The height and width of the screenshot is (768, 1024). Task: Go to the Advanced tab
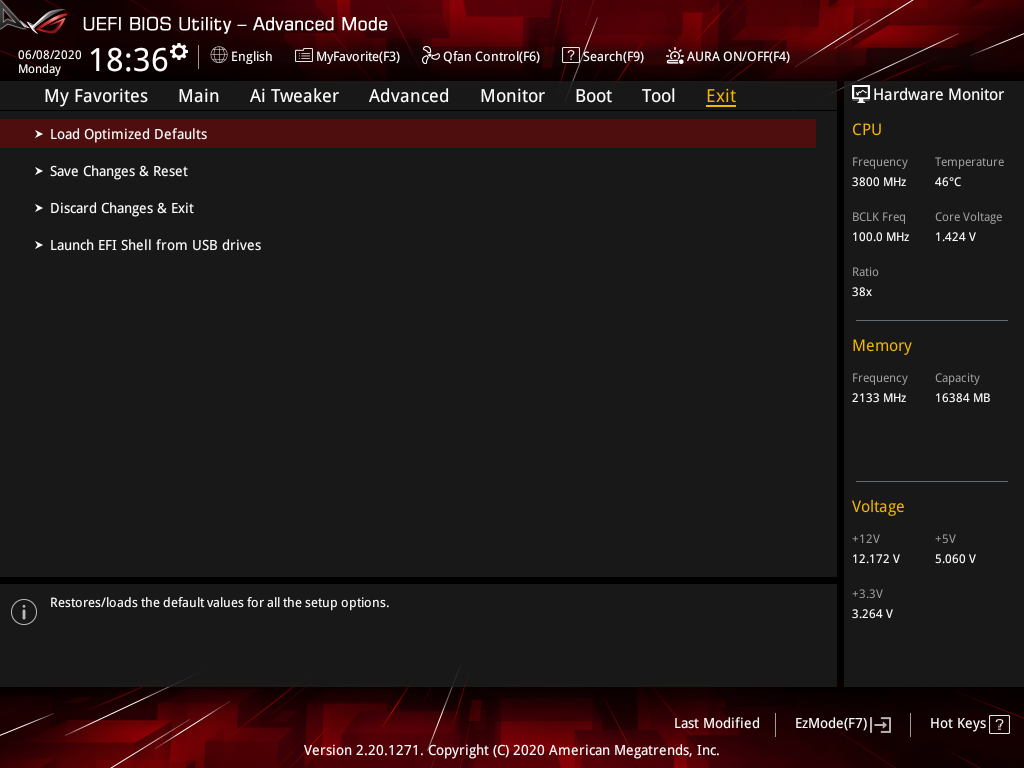click(x=409, y=96)
